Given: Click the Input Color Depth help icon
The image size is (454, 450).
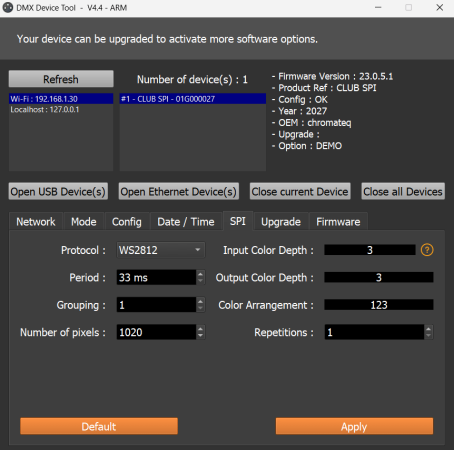Looking at the screenshot, I should pos(427,250).
